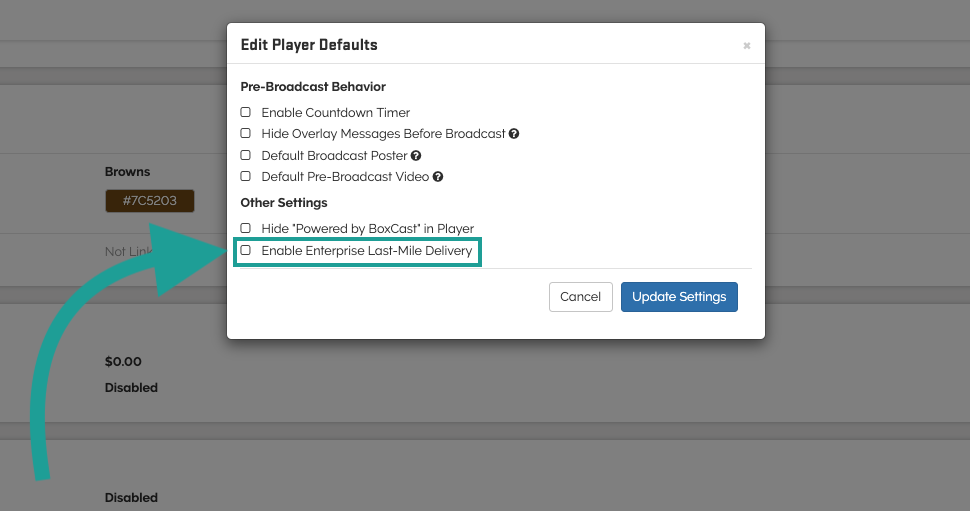Click the bottom Disabled status text
The image size is (970, 511).
[131, 498]
